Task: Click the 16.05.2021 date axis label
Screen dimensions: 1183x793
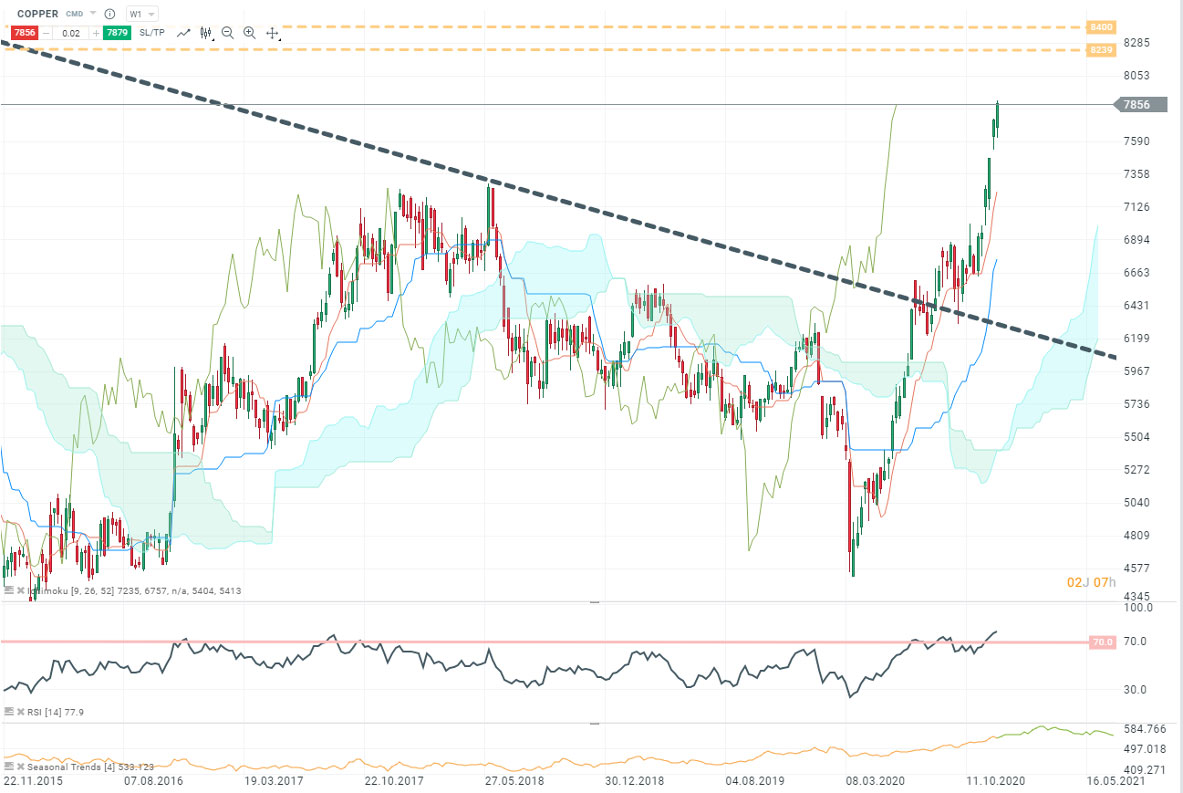Action: click(x=1116, y=781)
